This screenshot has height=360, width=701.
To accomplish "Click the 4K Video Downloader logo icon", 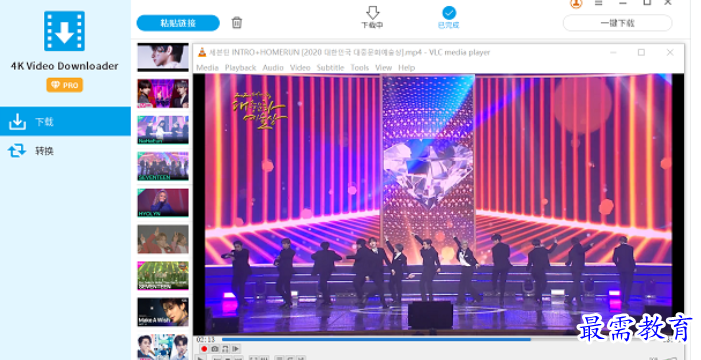I will 64,31.
